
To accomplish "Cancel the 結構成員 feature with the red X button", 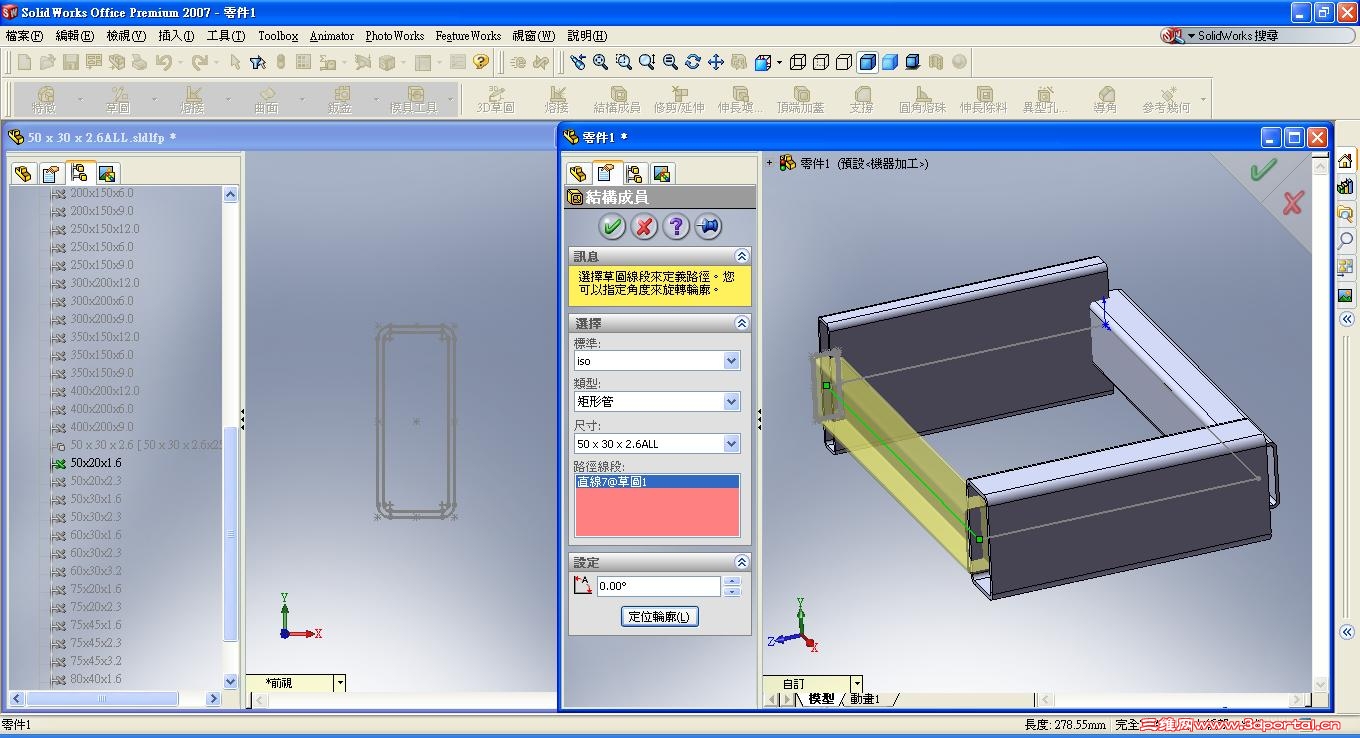I will (x=644, y=226).
